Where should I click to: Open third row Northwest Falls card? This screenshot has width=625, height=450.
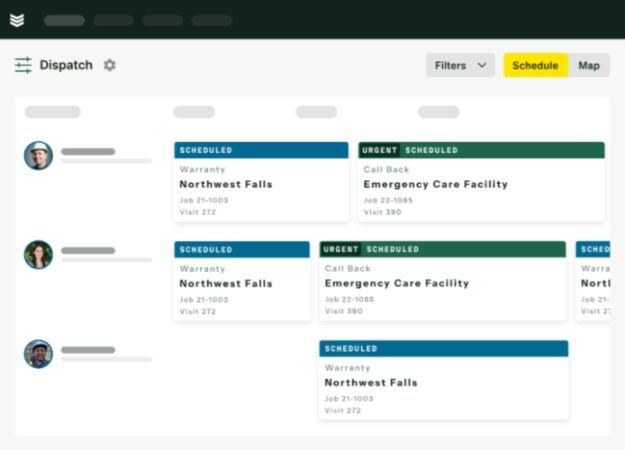pyautogui.click(x=444, y=380)
